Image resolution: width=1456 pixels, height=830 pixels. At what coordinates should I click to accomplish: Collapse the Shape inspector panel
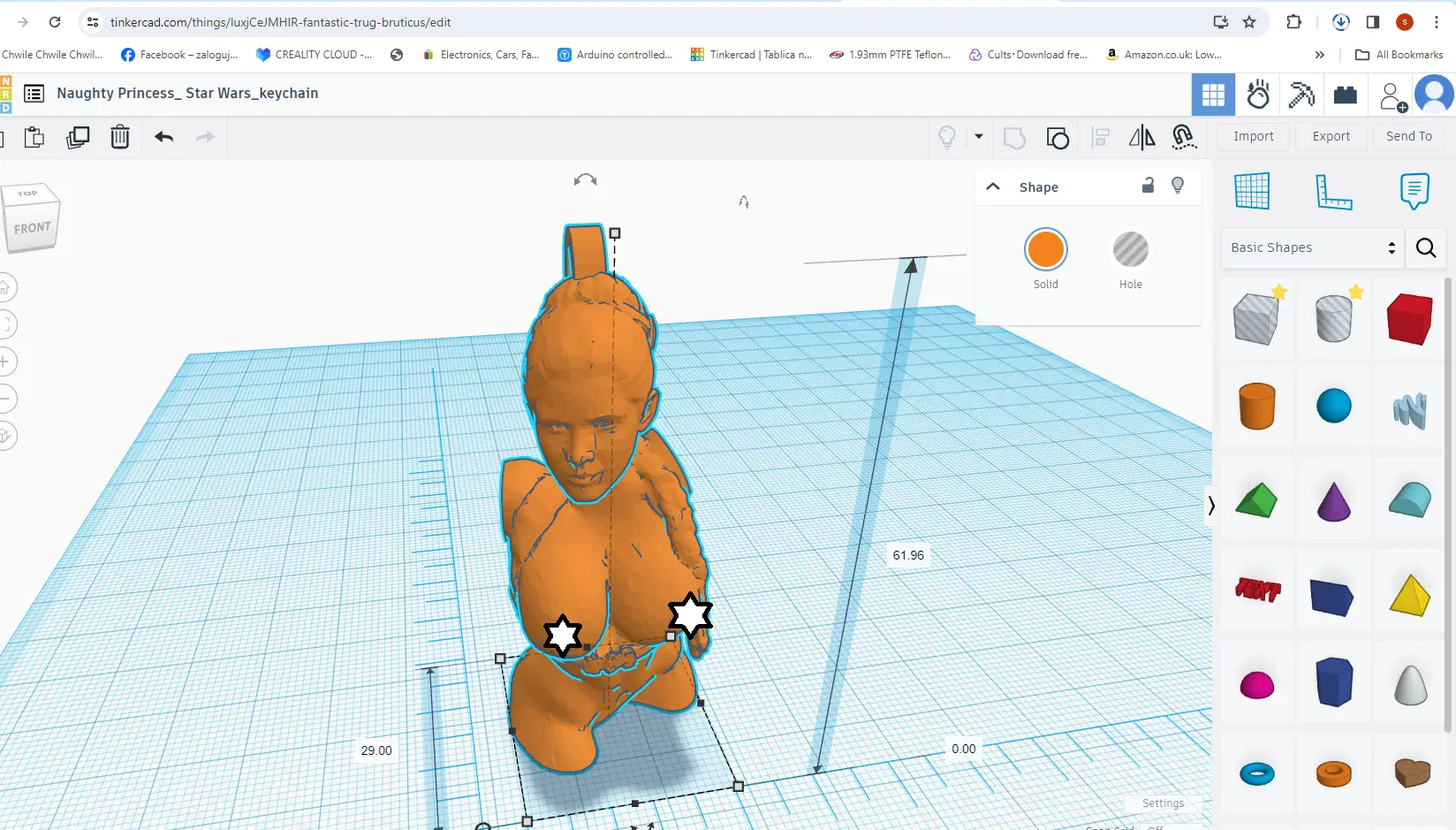993,187
